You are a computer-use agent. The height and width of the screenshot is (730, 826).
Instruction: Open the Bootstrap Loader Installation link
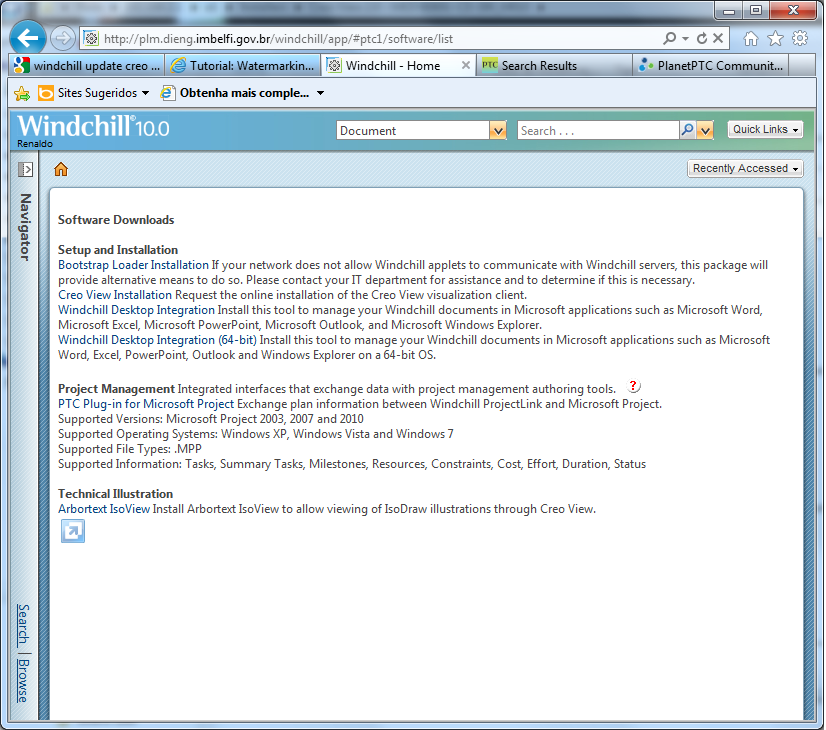(133, 265)
